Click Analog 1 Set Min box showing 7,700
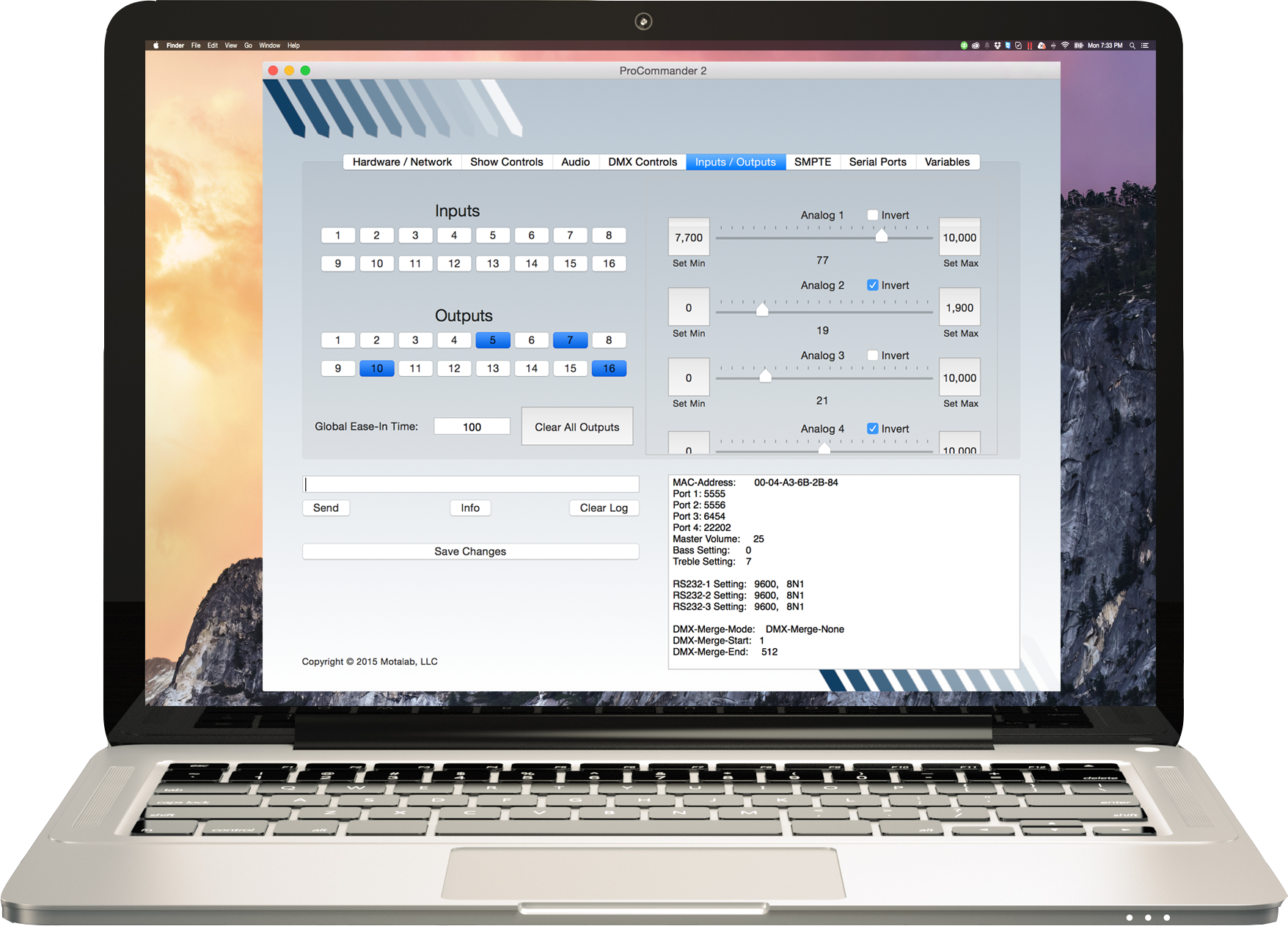The image size is (1288, 926). coord(689,238)
